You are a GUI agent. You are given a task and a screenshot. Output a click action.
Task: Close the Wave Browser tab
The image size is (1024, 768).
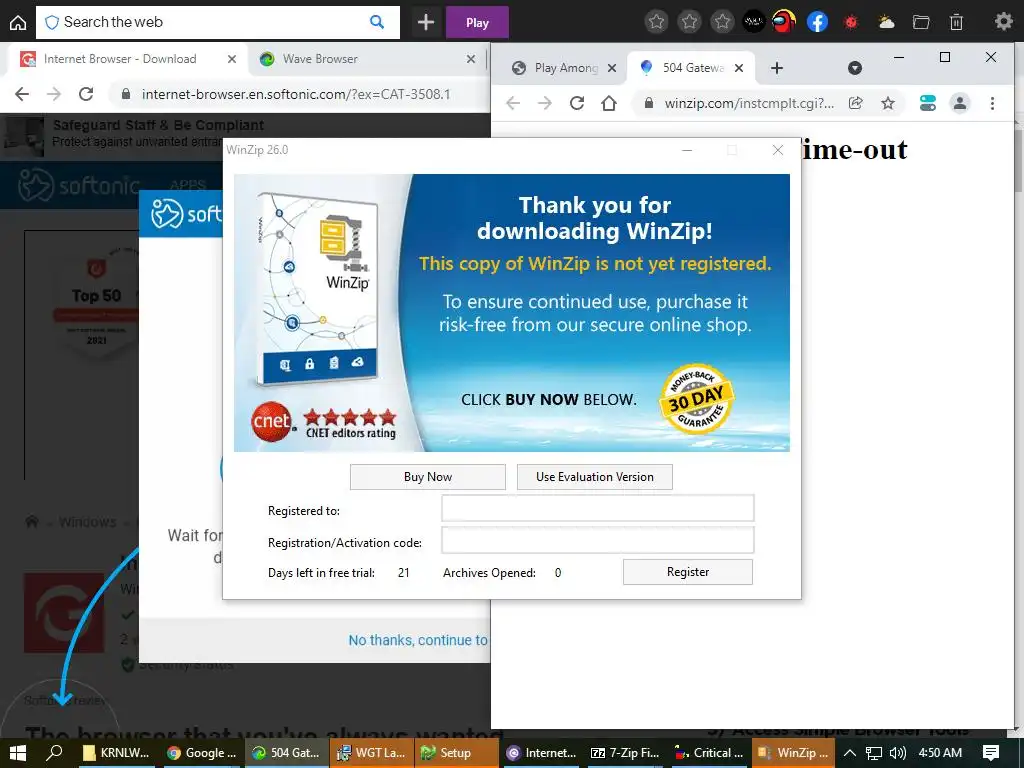pos(471,59)
